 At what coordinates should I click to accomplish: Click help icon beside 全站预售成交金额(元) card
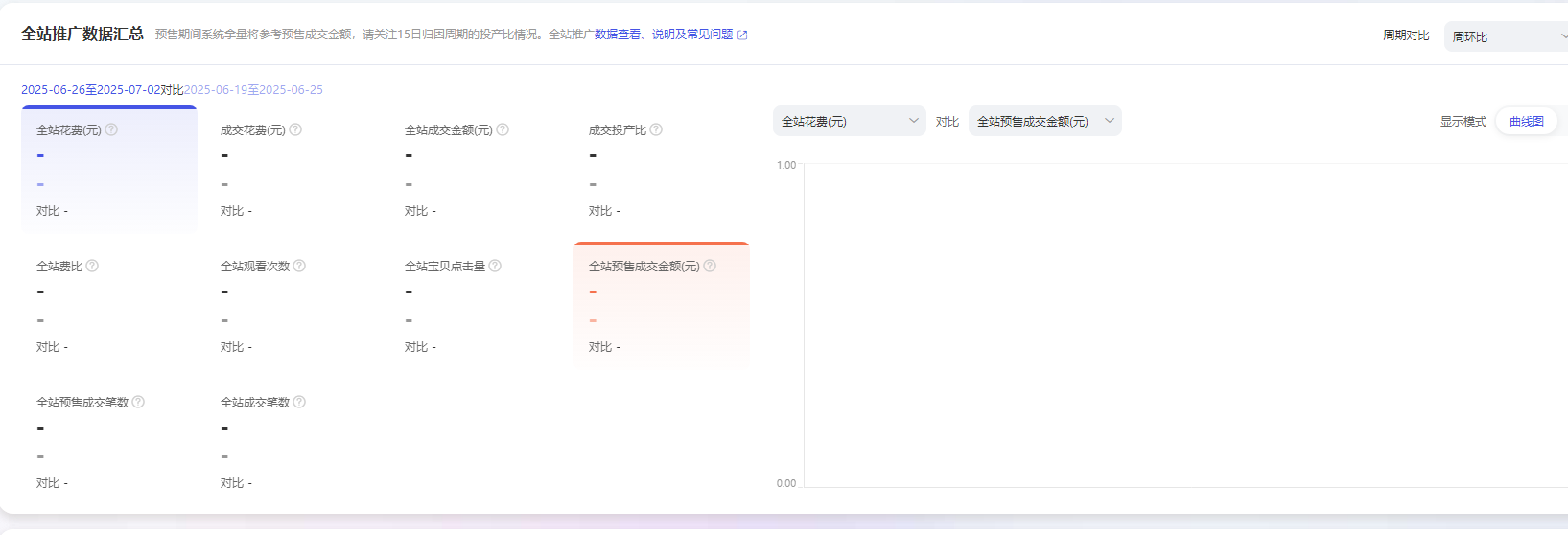coord(710,266)
